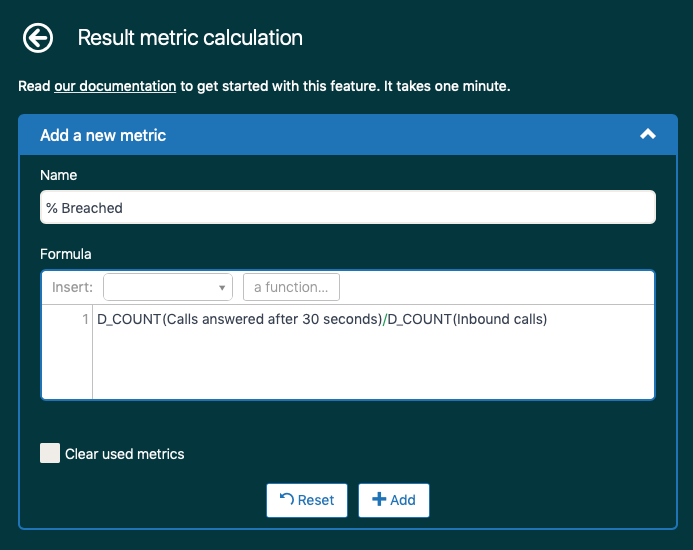This screenshot has height=550, width=693.
Task: Click the 'a function...' selector box
Action: pos(291,288)
